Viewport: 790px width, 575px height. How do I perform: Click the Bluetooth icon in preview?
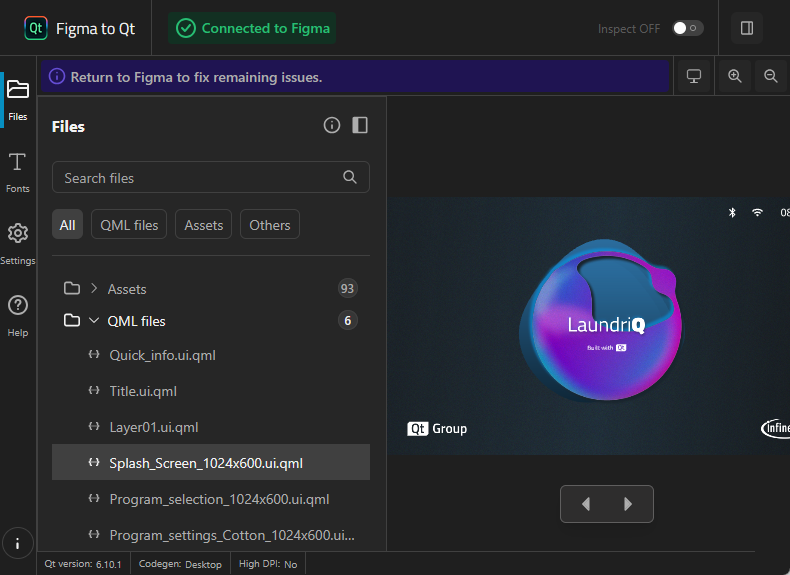point(732,213)
